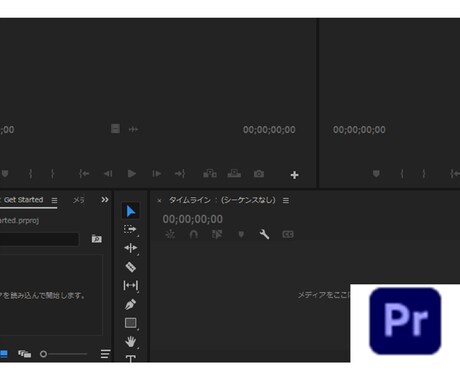Viewport: 460px width, 380px height.
Task: Go to In point in Source monitor
Action: point(84,174)
